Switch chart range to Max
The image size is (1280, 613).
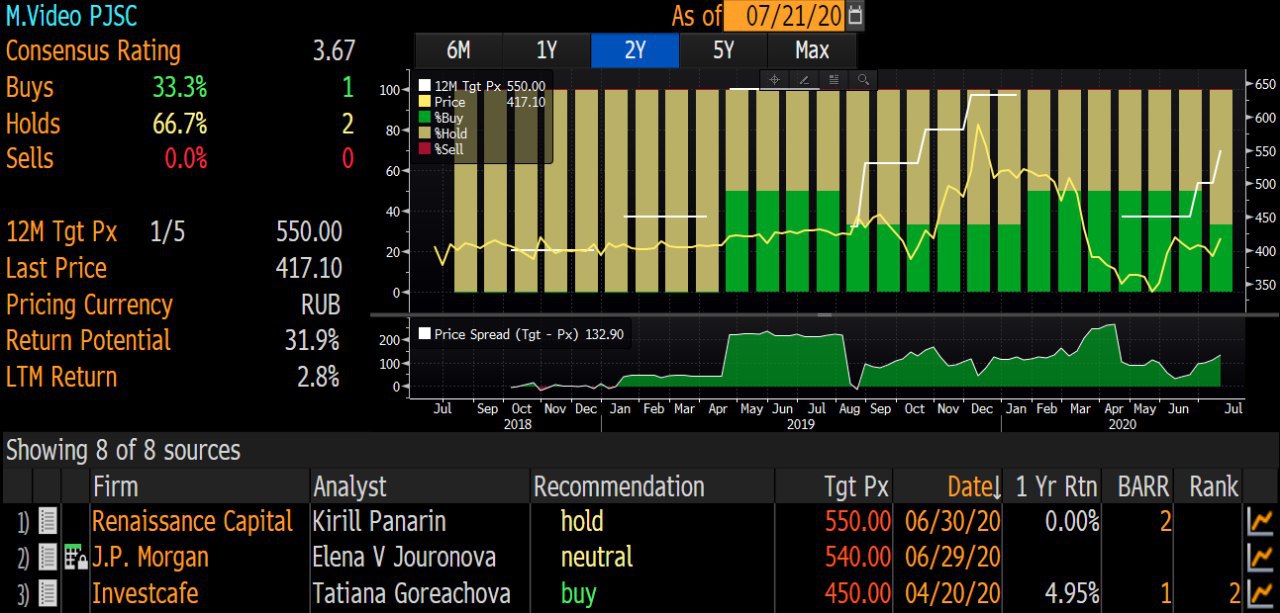click(812, 50)
